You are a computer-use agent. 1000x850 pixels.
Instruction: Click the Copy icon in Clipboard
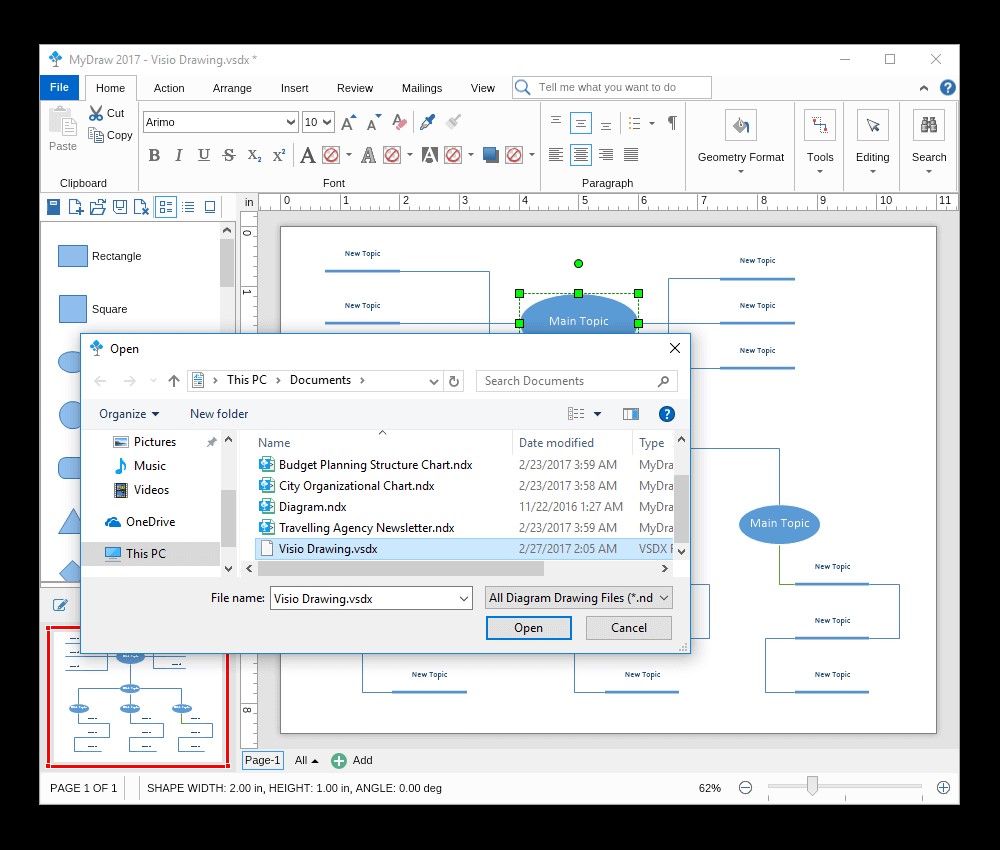tap(96, 135)
